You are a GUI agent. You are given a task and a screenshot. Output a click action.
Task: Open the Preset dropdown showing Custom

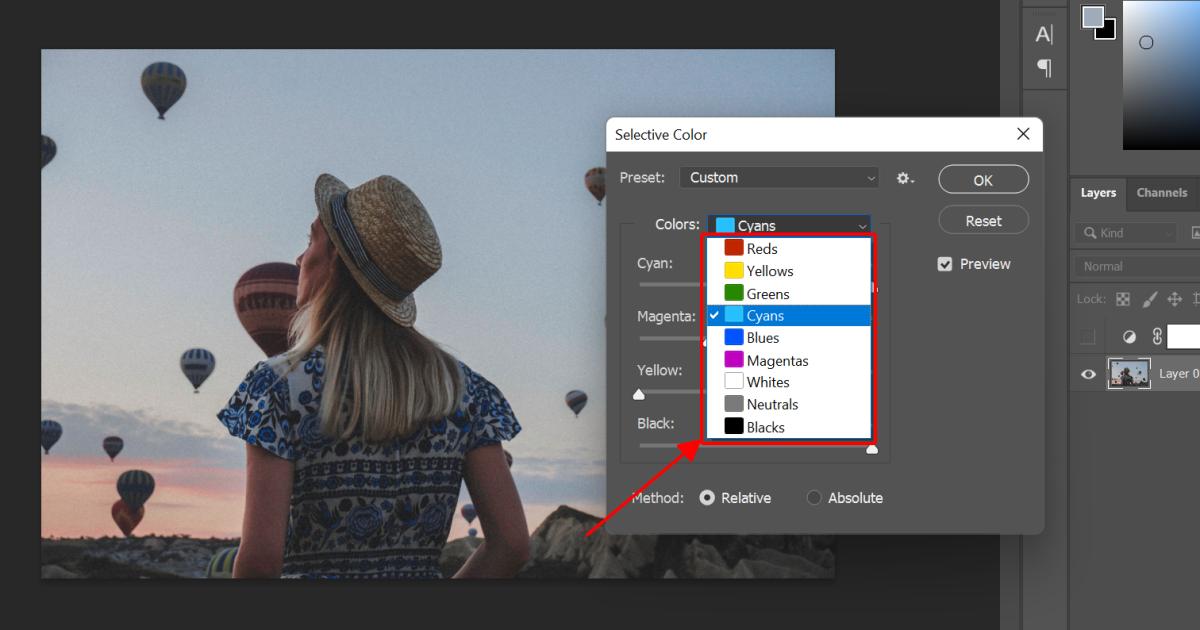779,177
